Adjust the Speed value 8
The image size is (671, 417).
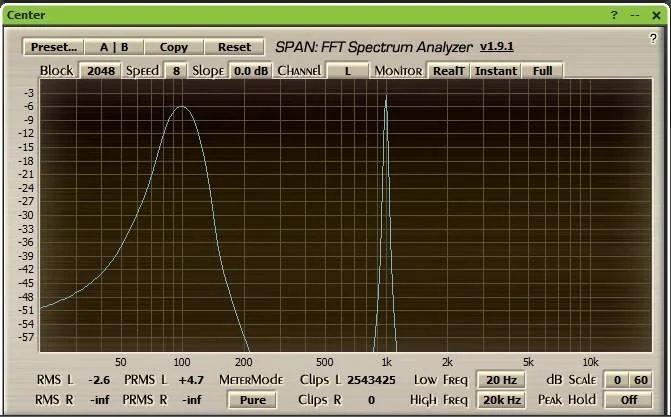176,71
